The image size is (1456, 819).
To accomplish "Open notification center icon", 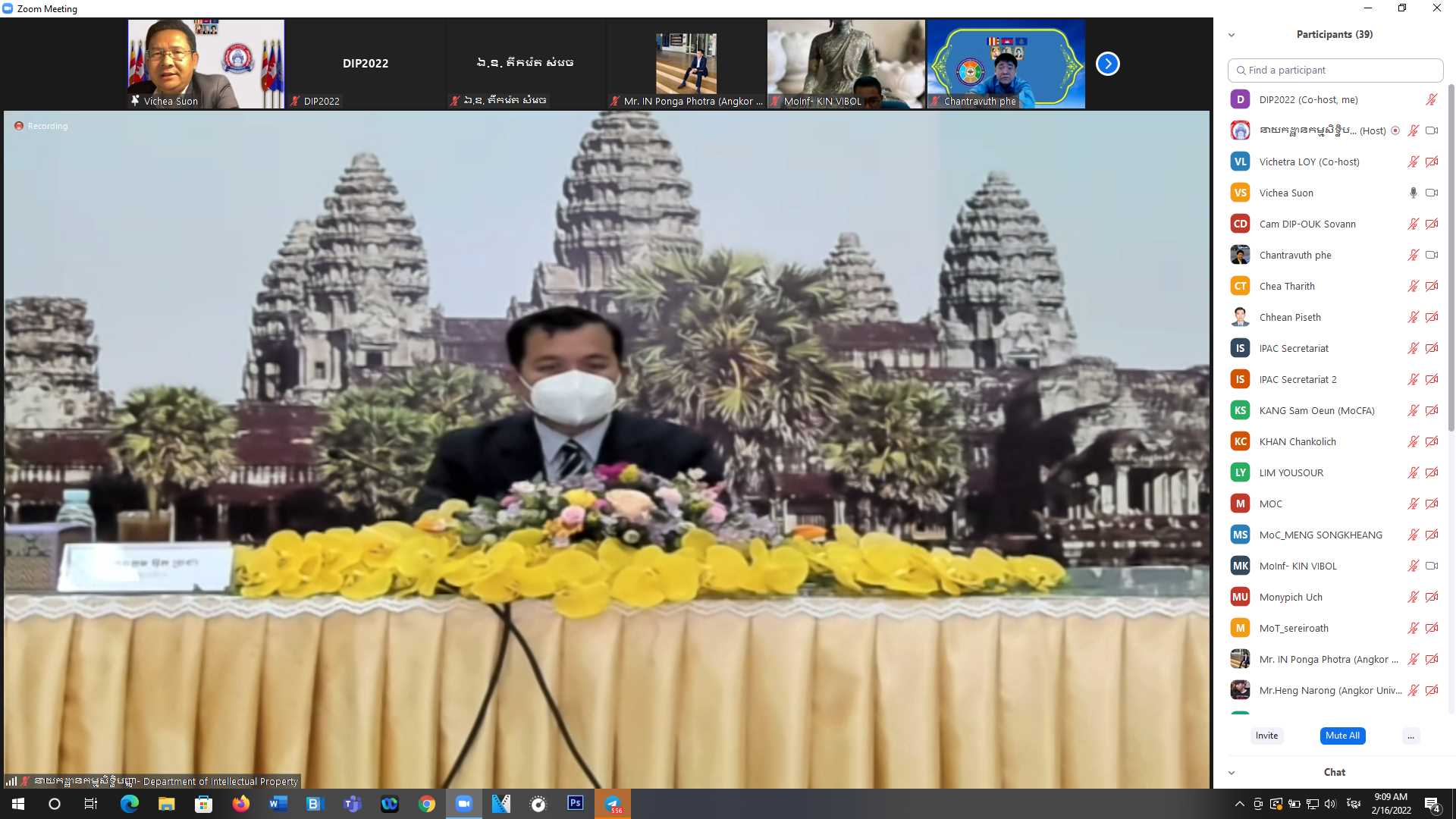I will tap(1432, 804).
